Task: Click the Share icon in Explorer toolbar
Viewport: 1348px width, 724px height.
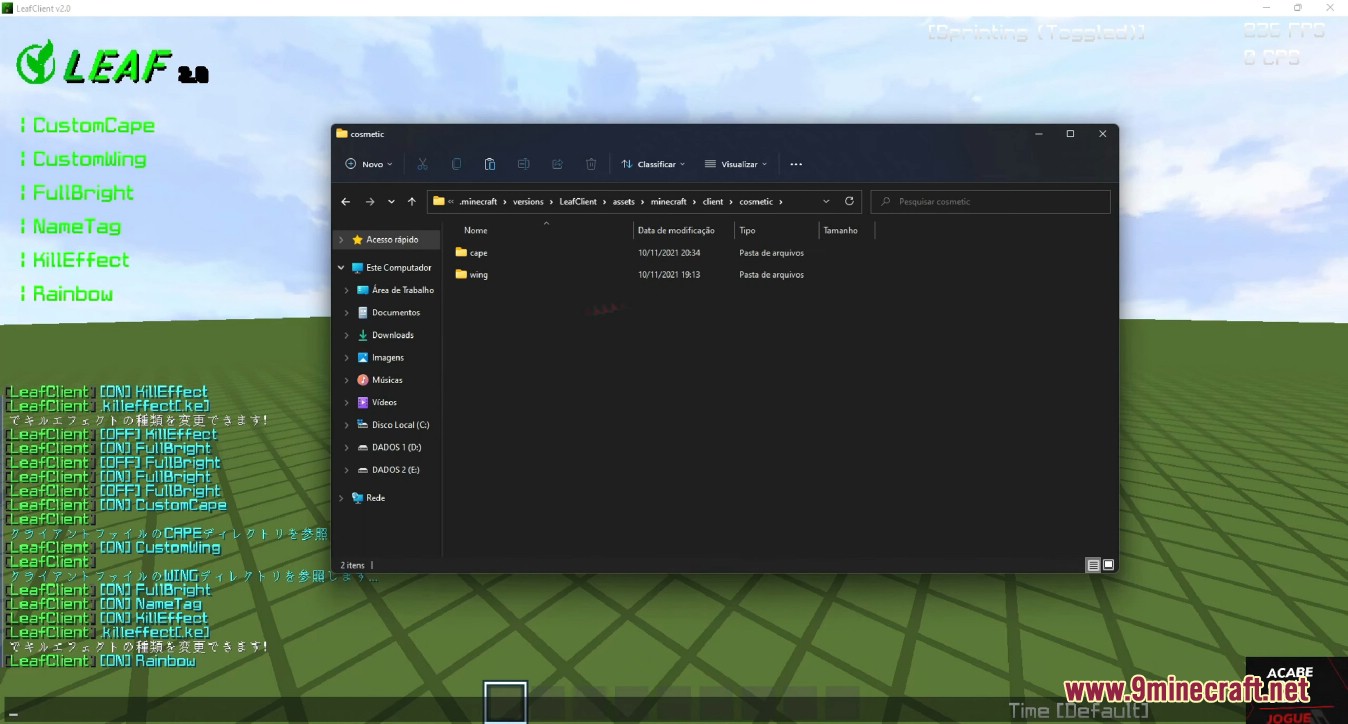Action: [557, 164]
